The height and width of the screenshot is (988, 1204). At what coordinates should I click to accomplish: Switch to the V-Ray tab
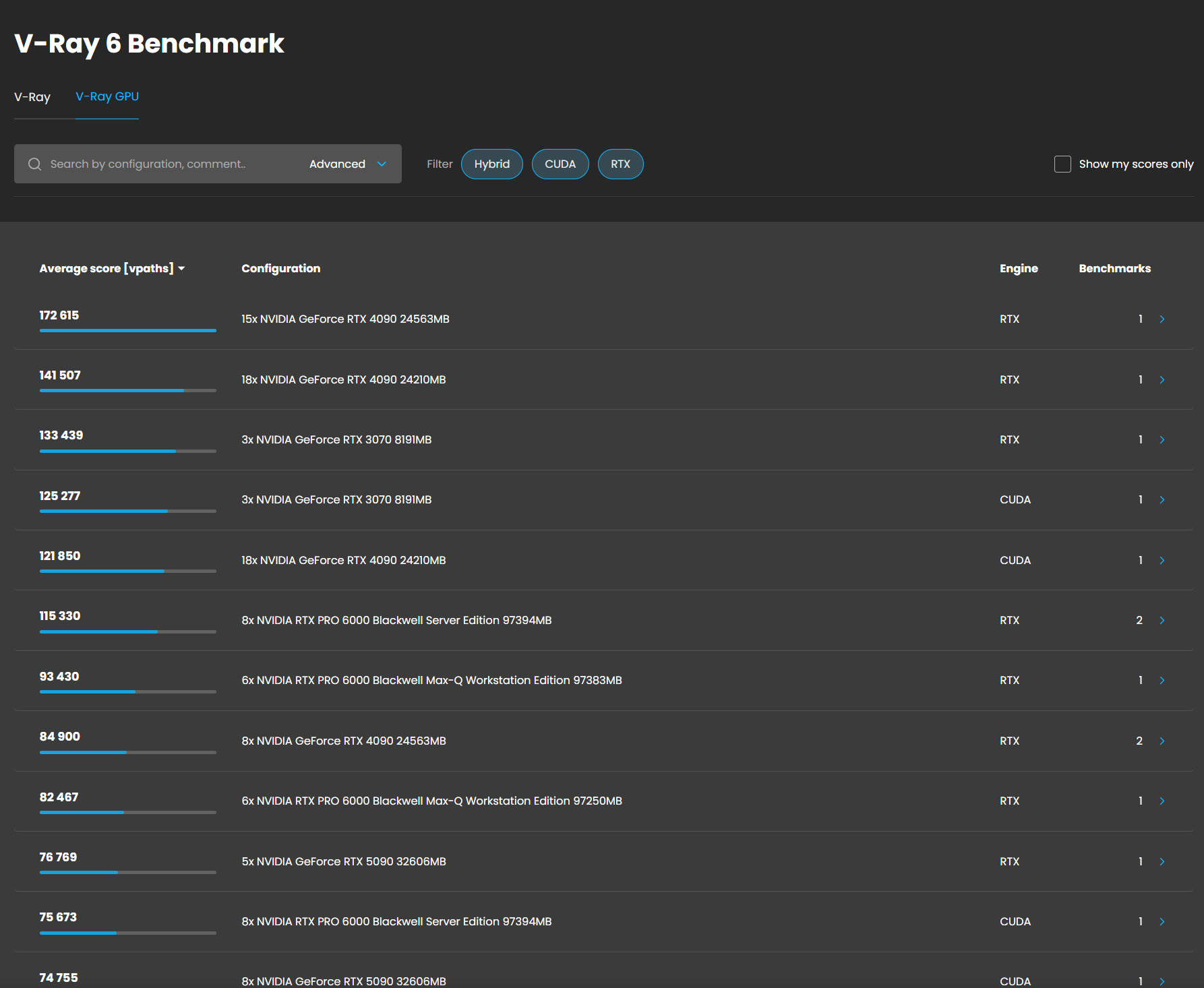pyautogui.click(x=32, y=97)
